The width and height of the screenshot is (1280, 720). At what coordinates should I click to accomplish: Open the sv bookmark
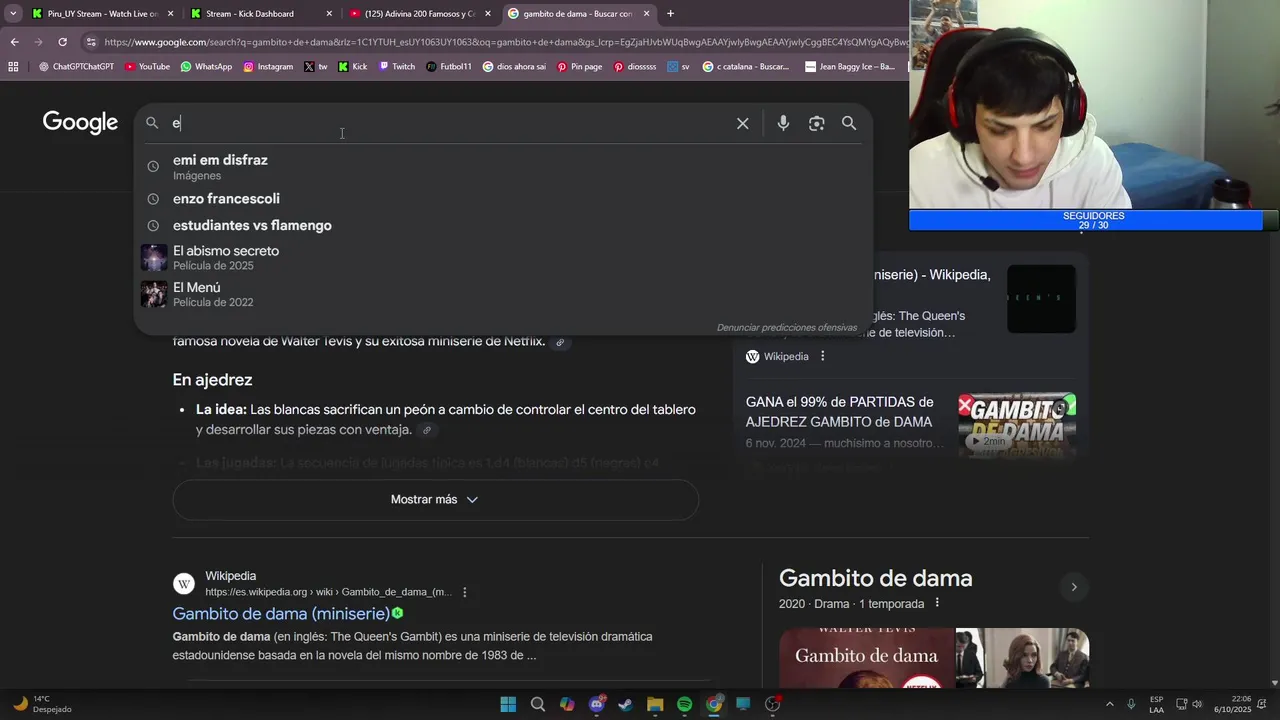[x=678, y=67]
